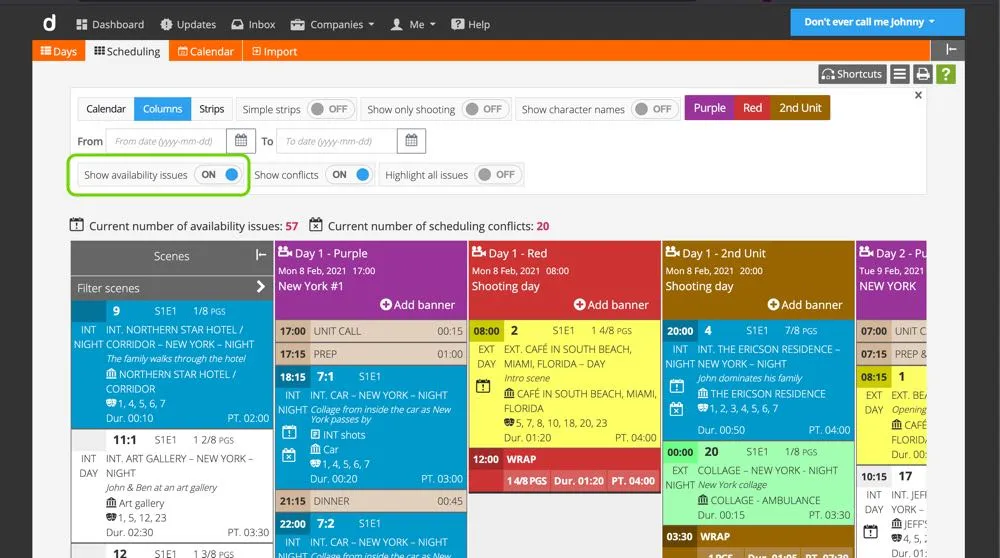This screenshot has height=558, width=1000.
Task: Click availability issue icon on scene 17
Action: 871,531
